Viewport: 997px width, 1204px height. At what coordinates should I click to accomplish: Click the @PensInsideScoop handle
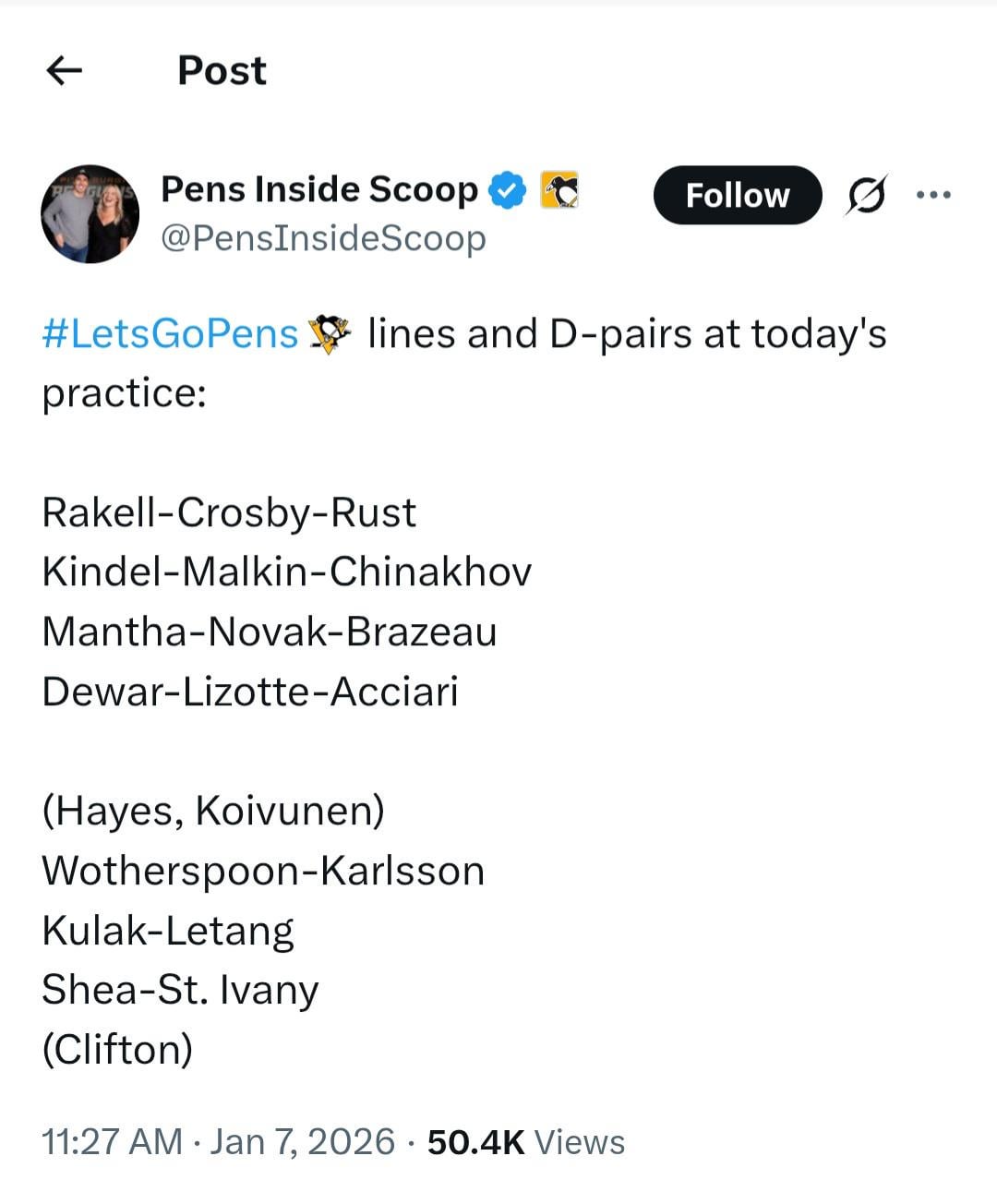pyautogui.click(x=323, y=238)
